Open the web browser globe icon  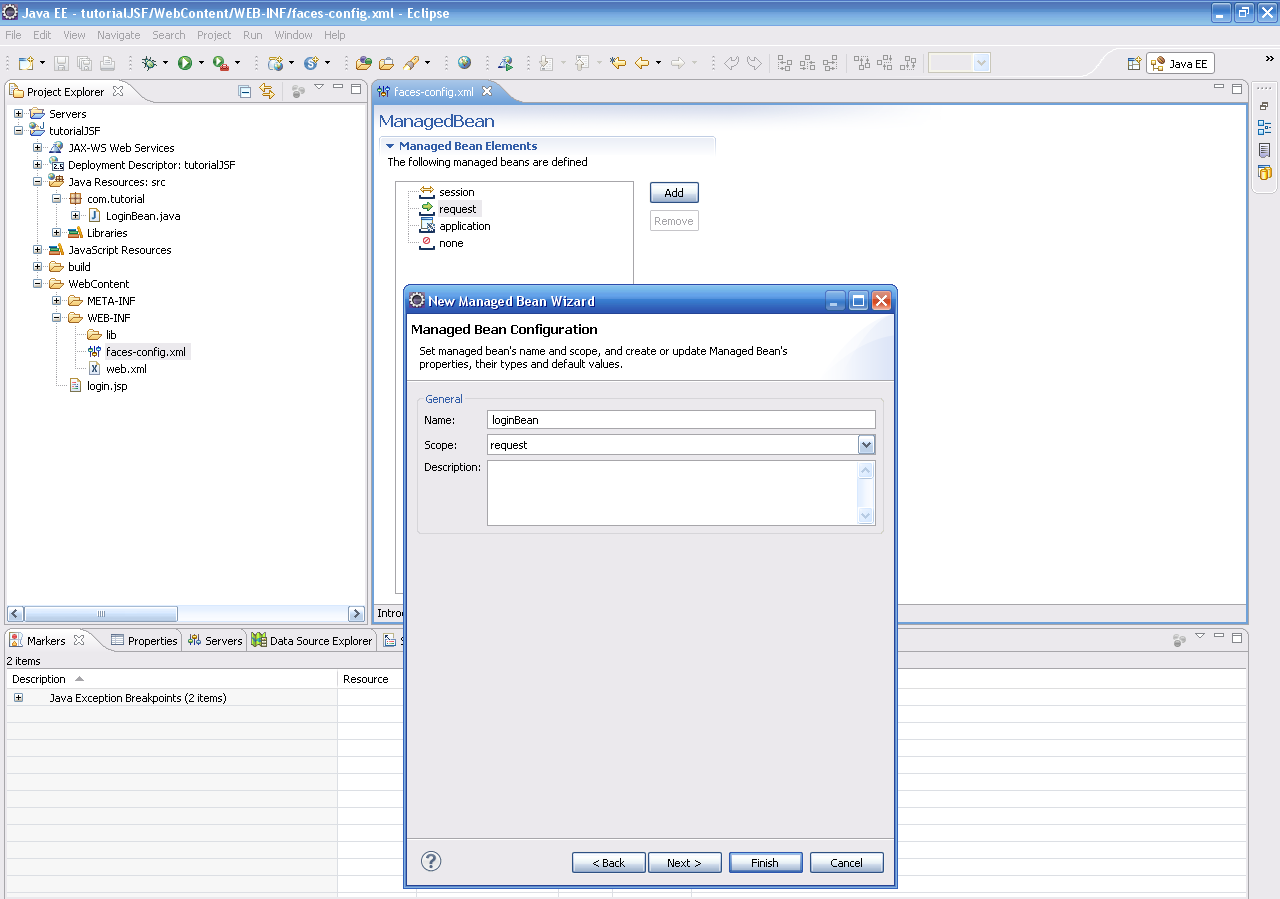(x=465, y=63)
